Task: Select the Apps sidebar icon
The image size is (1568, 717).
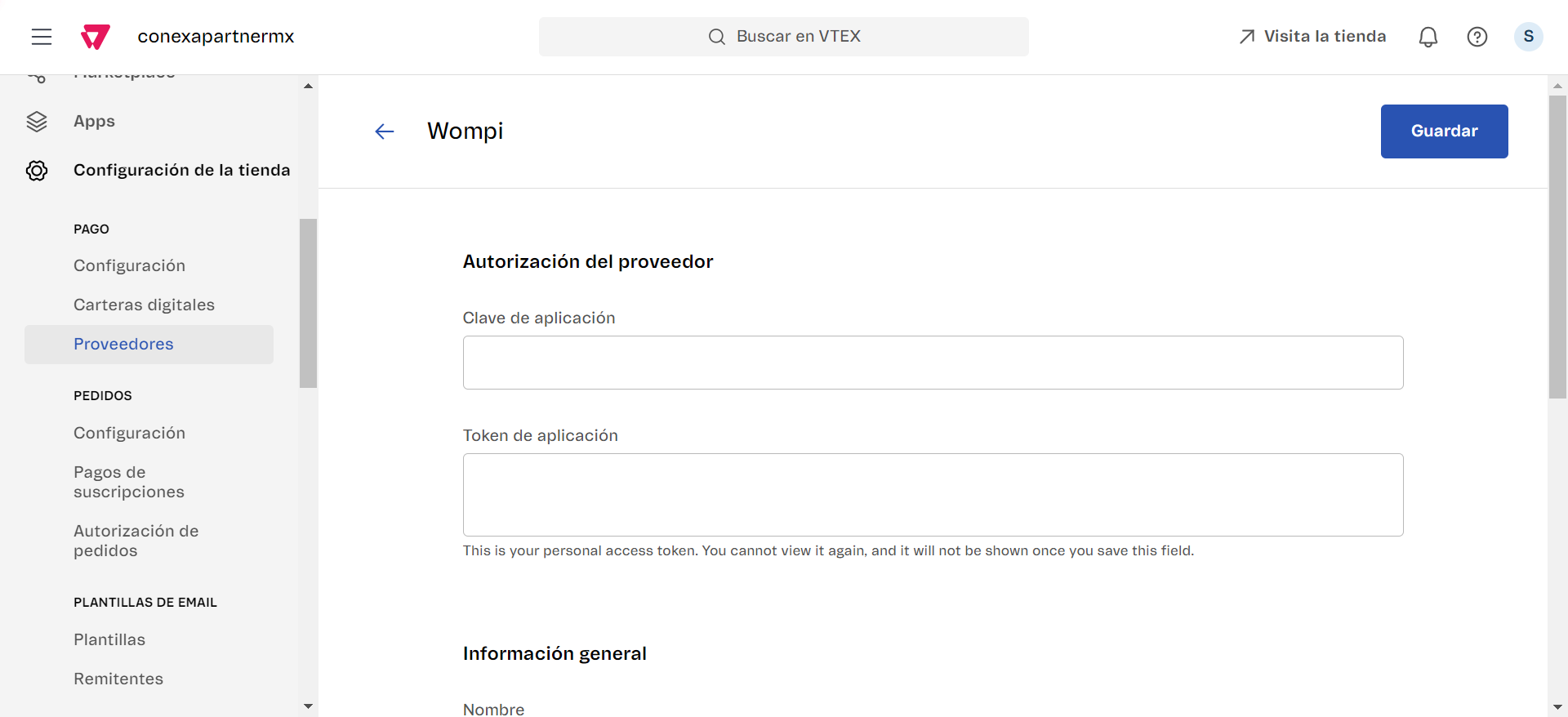Action: (x=37, y=121)
